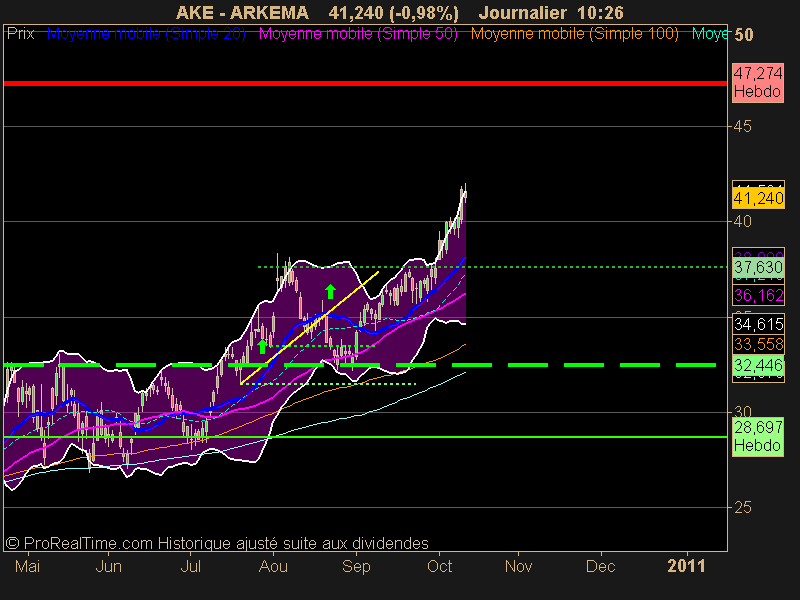Click the 'Oct' month on time axis
This screenshot has width=800, height=600.
pos(439,566)
